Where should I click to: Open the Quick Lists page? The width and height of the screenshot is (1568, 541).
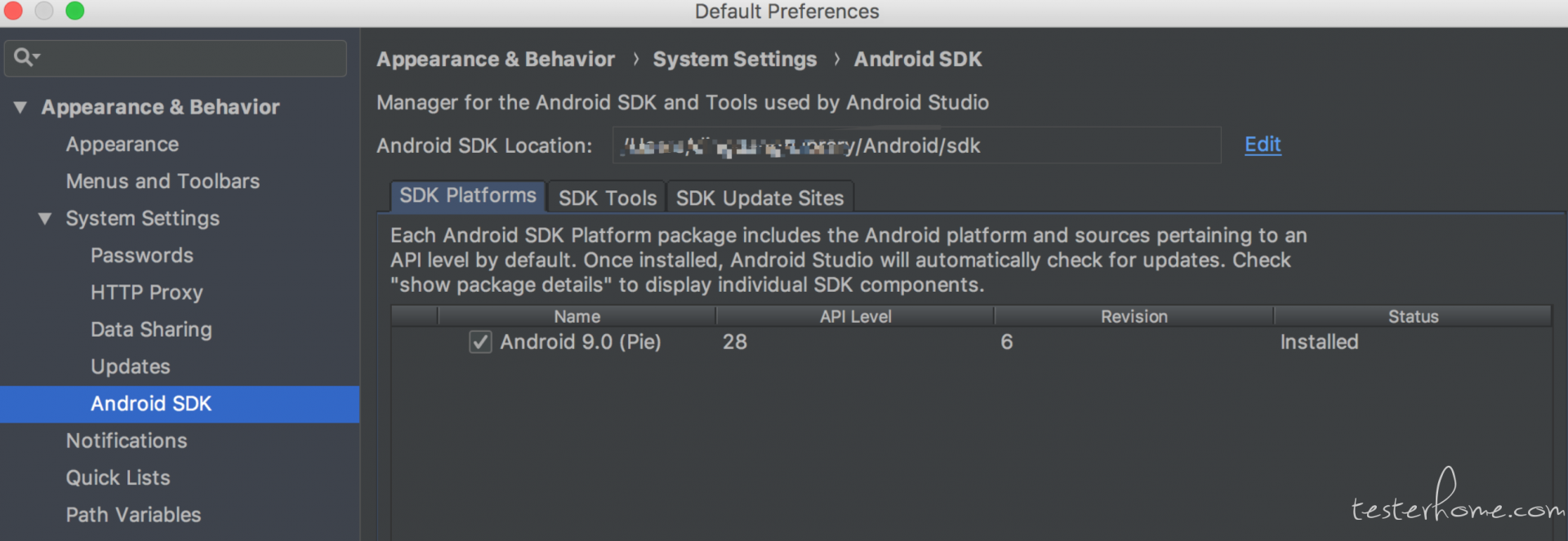[x=118, y=478]
